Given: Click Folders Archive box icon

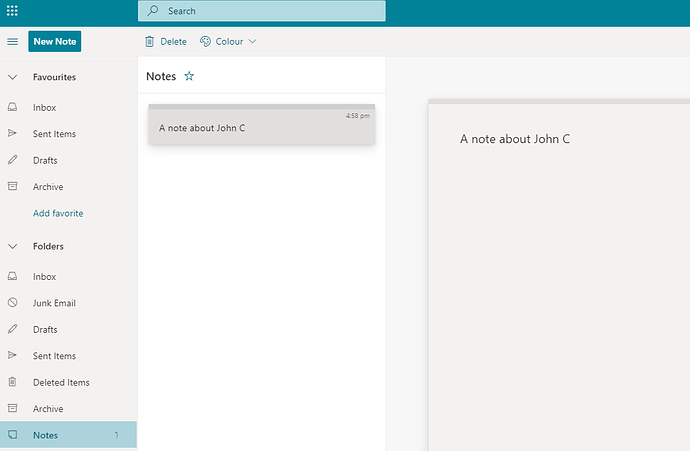Looking at the screenshot, I should tap(12, 408).
